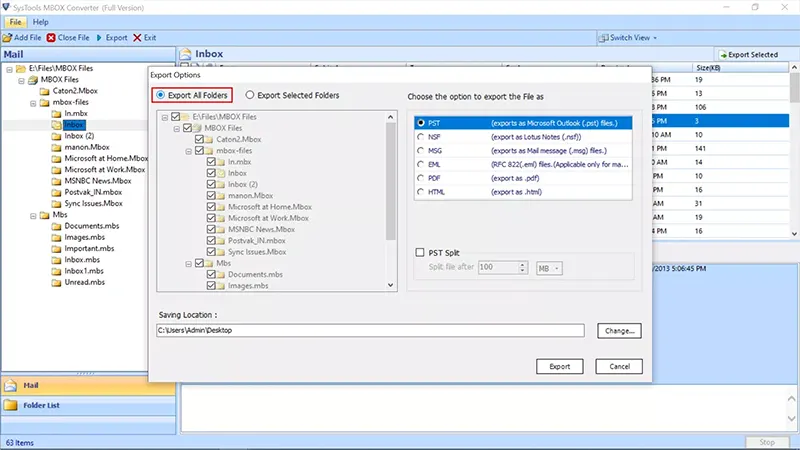This screenshot has height=450, width=800.
Task: Click the Folder List pane icon
Action: (x=11, y=405)
